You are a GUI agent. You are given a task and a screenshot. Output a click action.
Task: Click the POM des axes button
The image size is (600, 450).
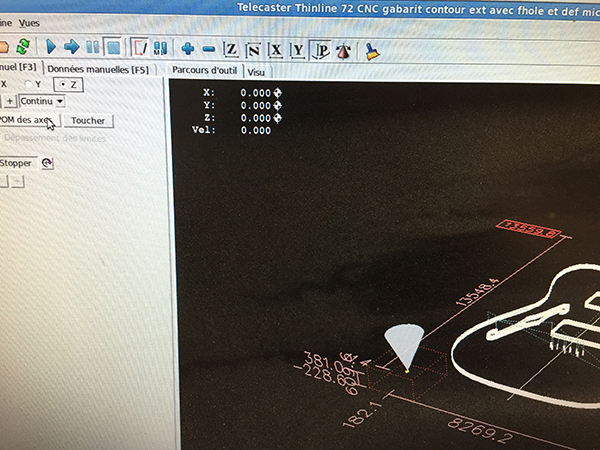[29, 120]
